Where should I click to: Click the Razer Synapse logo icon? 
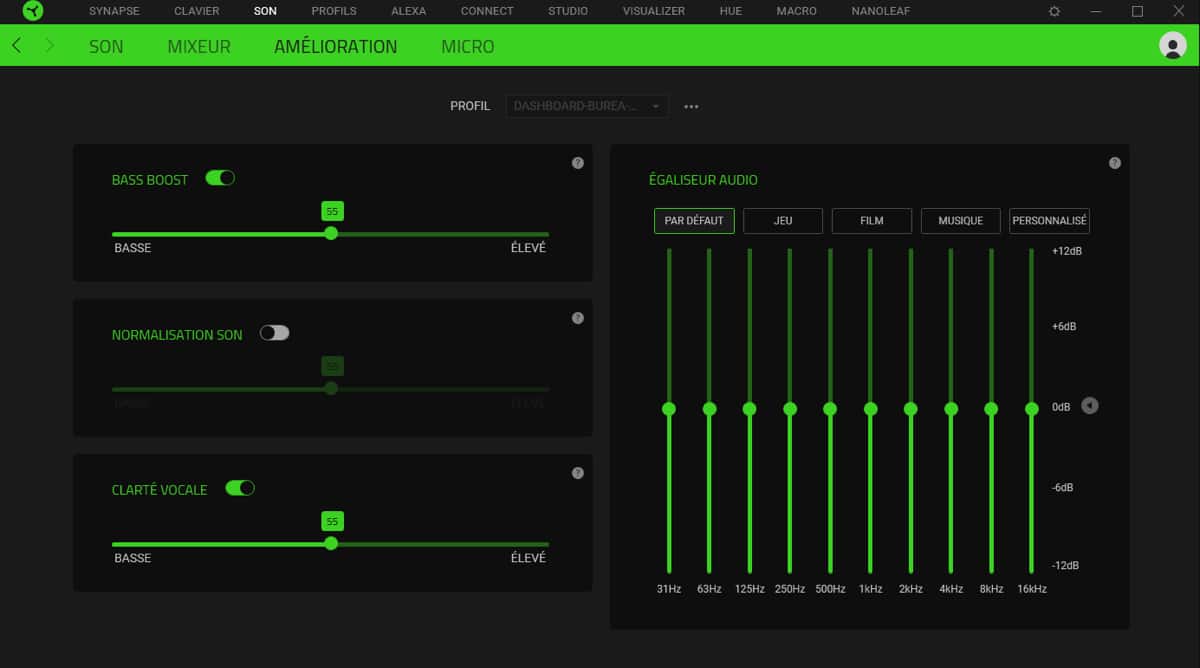coord(33,11)
